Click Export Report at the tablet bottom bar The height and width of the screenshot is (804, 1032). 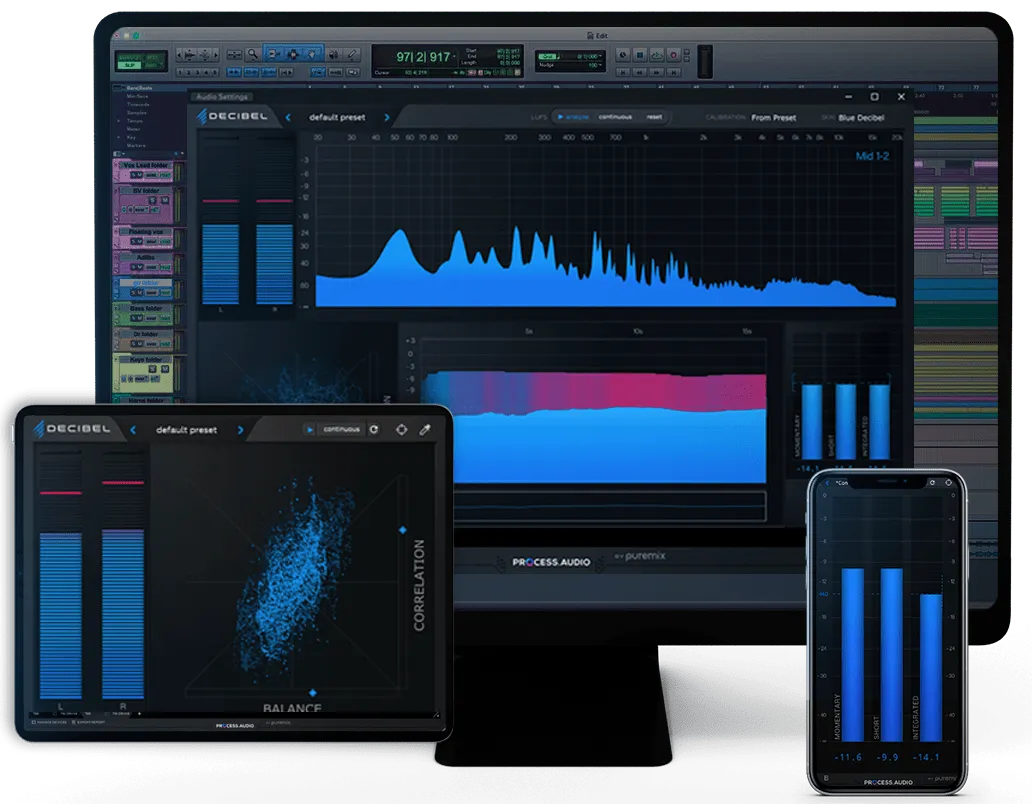[88, 722]
